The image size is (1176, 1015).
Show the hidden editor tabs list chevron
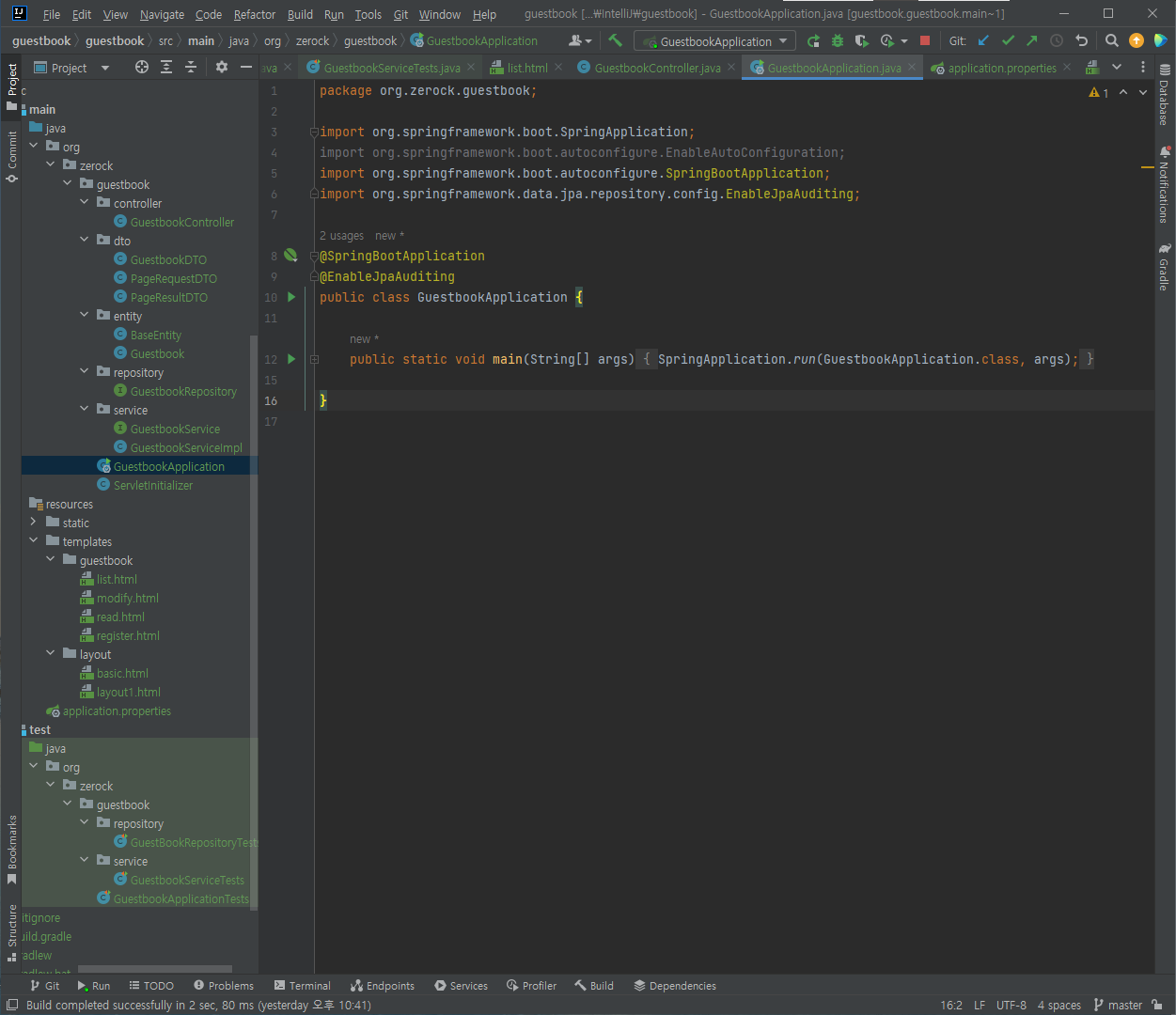click(1117, 67)
